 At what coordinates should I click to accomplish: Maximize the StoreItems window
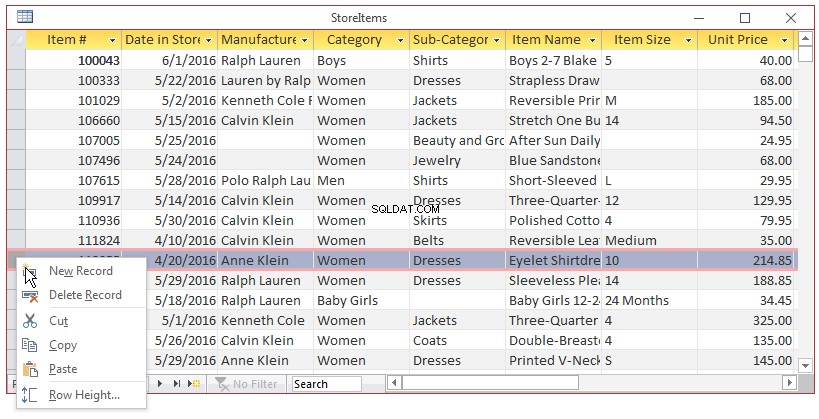(x=745, y=18)
